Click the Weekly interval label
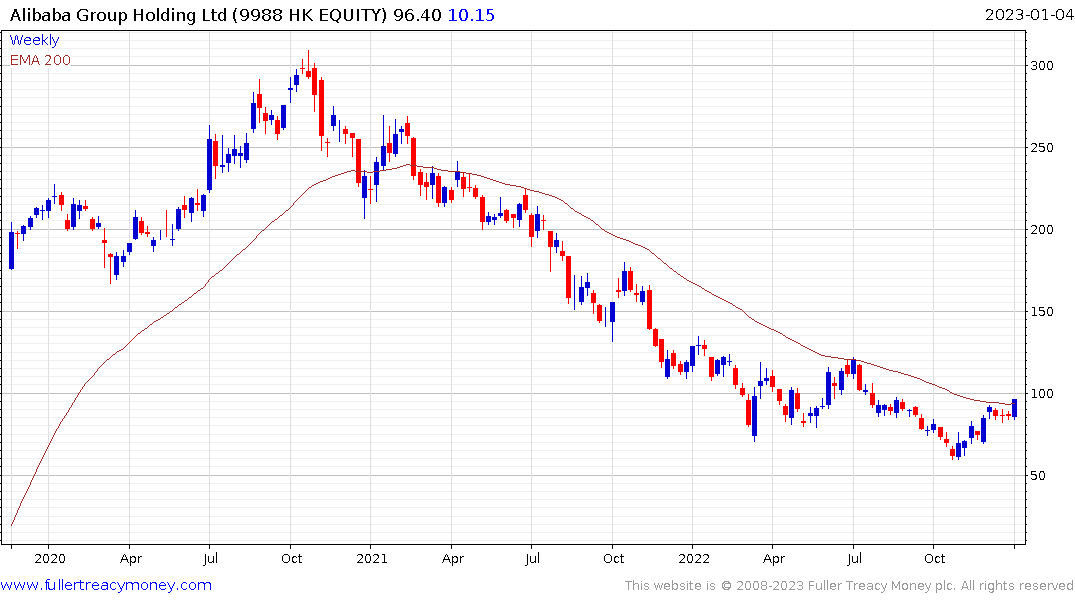 pos(34,40)
